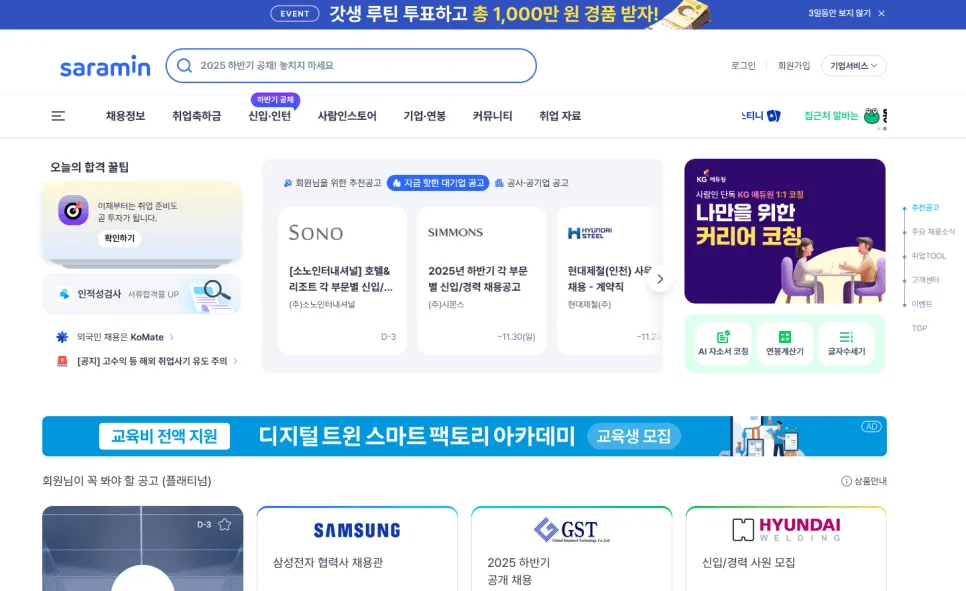Viewport: 966px width, 591px height.
Task: Jump to 취업TOOL side link
Action: (928, 256)
